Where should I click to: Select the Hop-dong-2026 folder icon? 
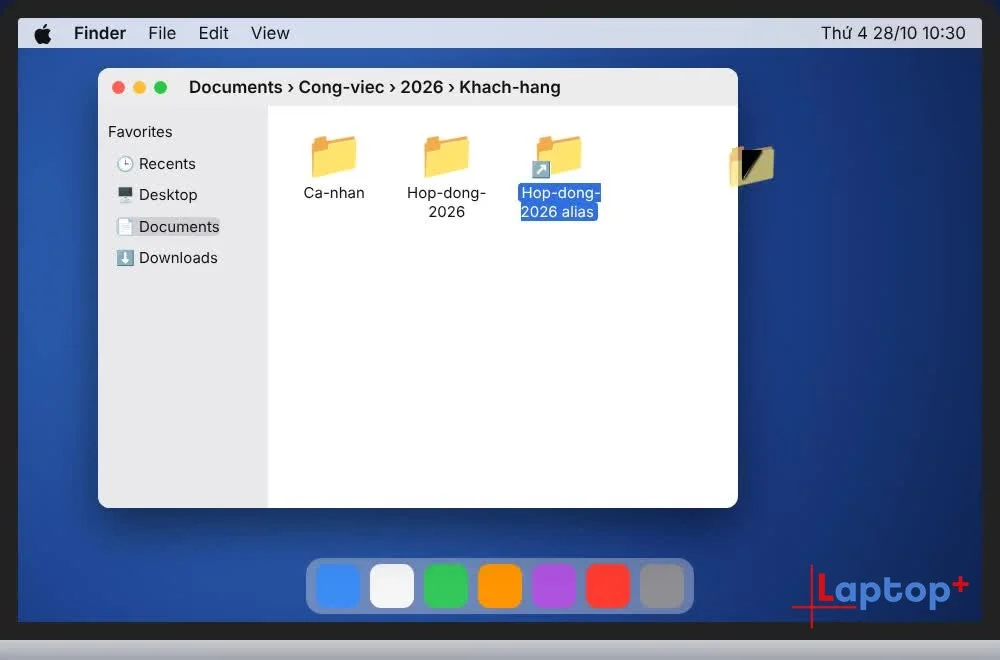point(446,156)
